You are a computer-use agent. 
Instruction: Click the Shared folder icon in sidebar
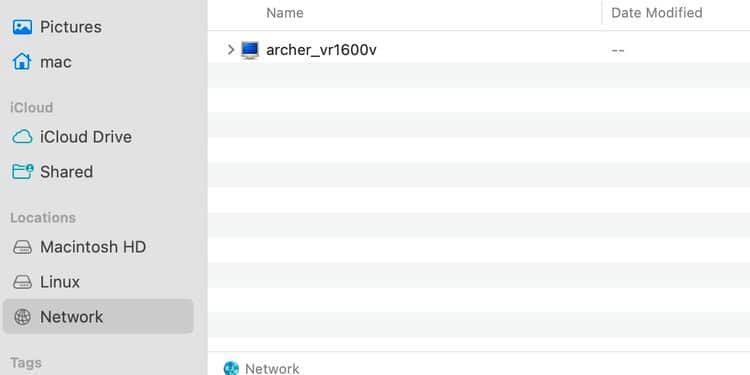(x=22, y=172)
